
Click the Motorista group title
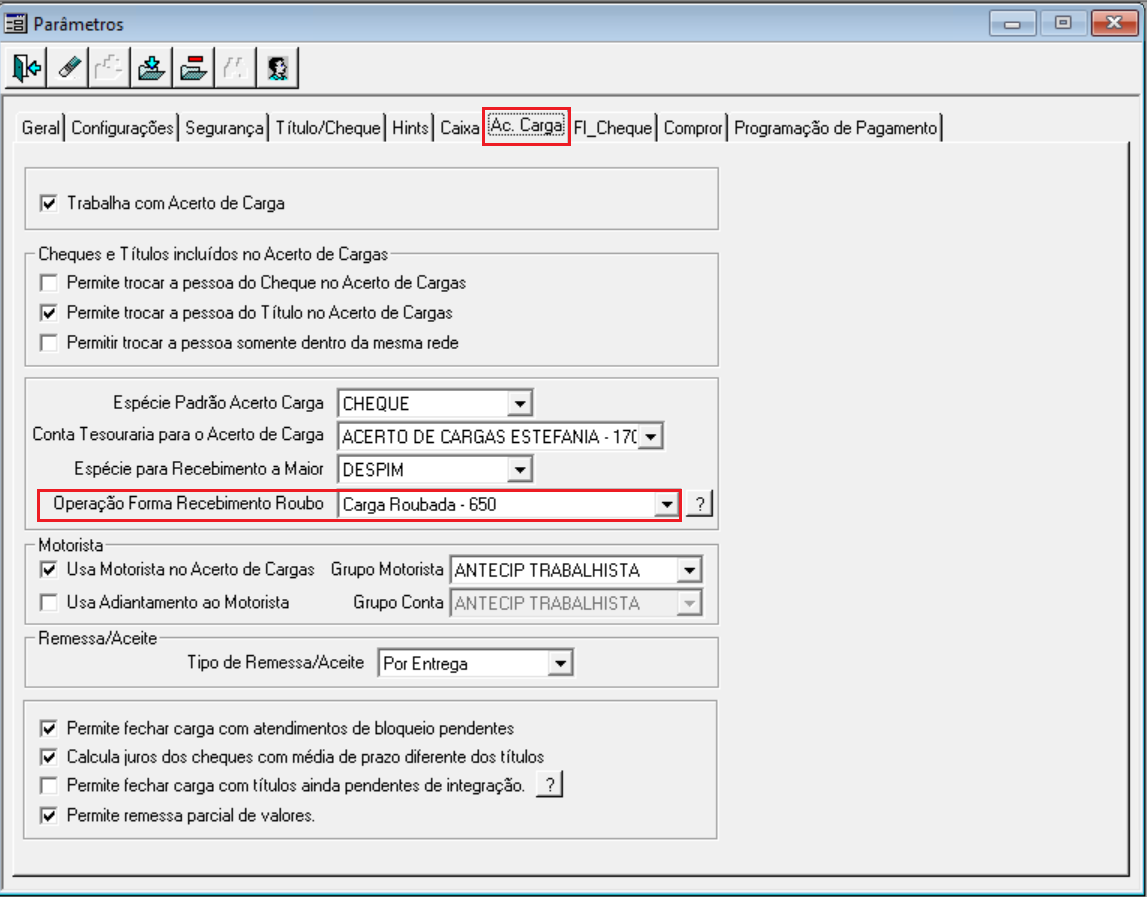click(70, 545)
